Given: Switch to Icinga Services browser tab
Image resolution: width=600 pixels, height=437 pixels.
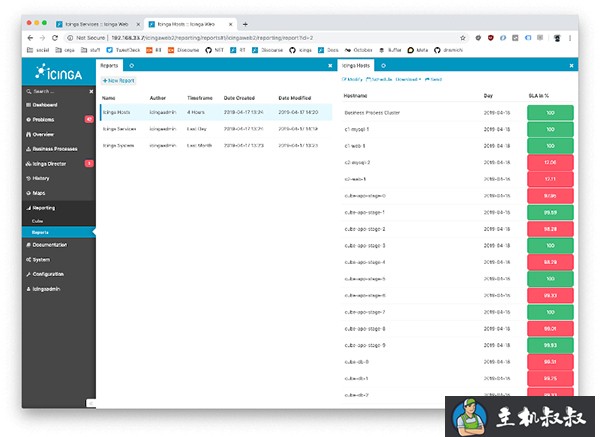Looking at the screenshot, I should (96, 24).
